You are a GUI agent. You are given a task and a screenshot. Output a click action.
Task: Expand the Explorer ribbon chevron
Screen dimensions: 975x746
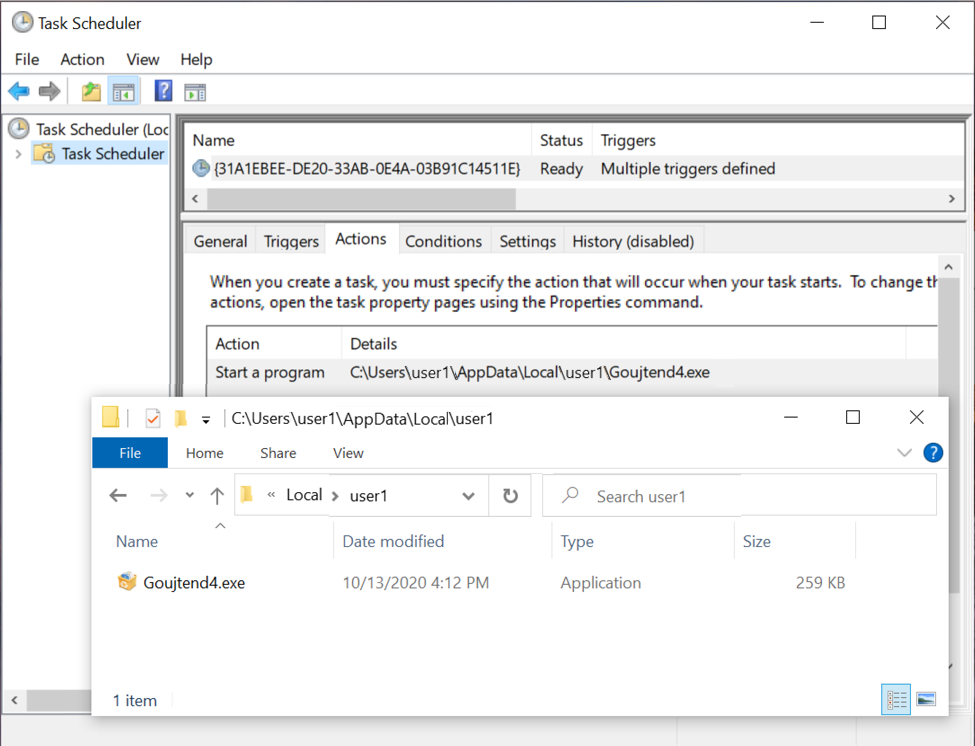pyautogui.click(x=904, y=453)
